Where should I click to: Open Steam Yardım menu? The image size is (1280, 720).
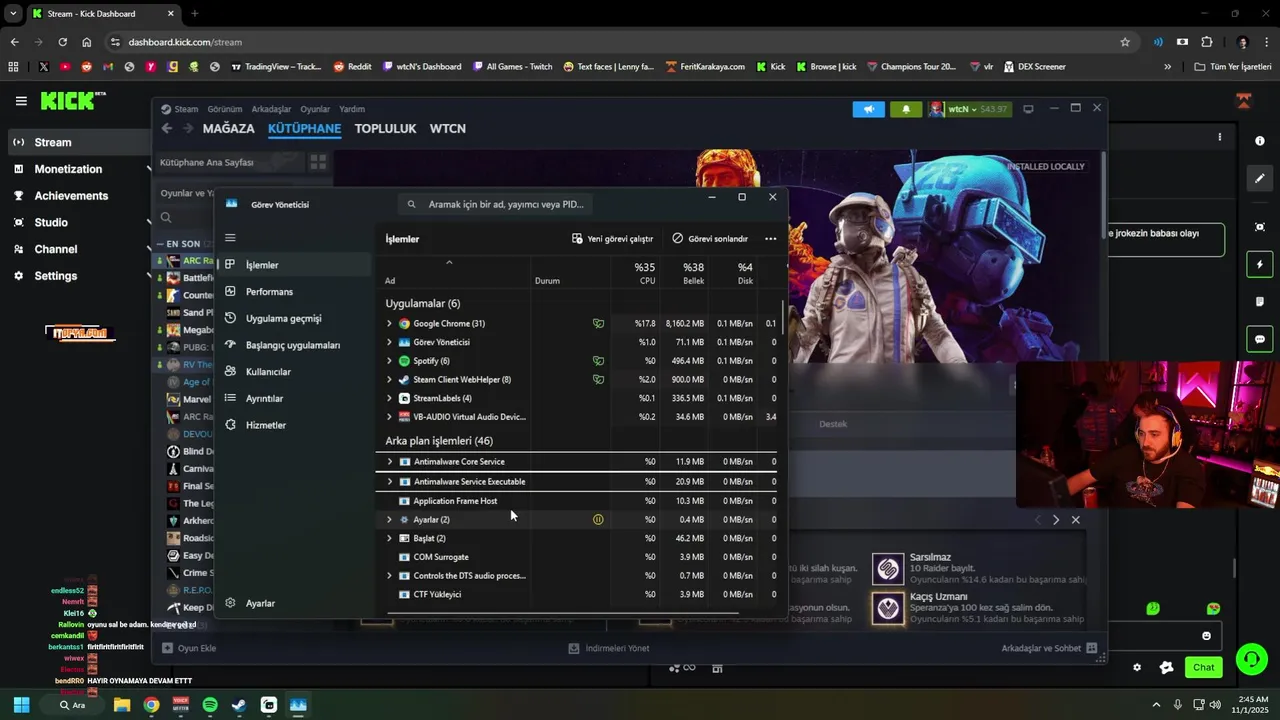point(352,109)
